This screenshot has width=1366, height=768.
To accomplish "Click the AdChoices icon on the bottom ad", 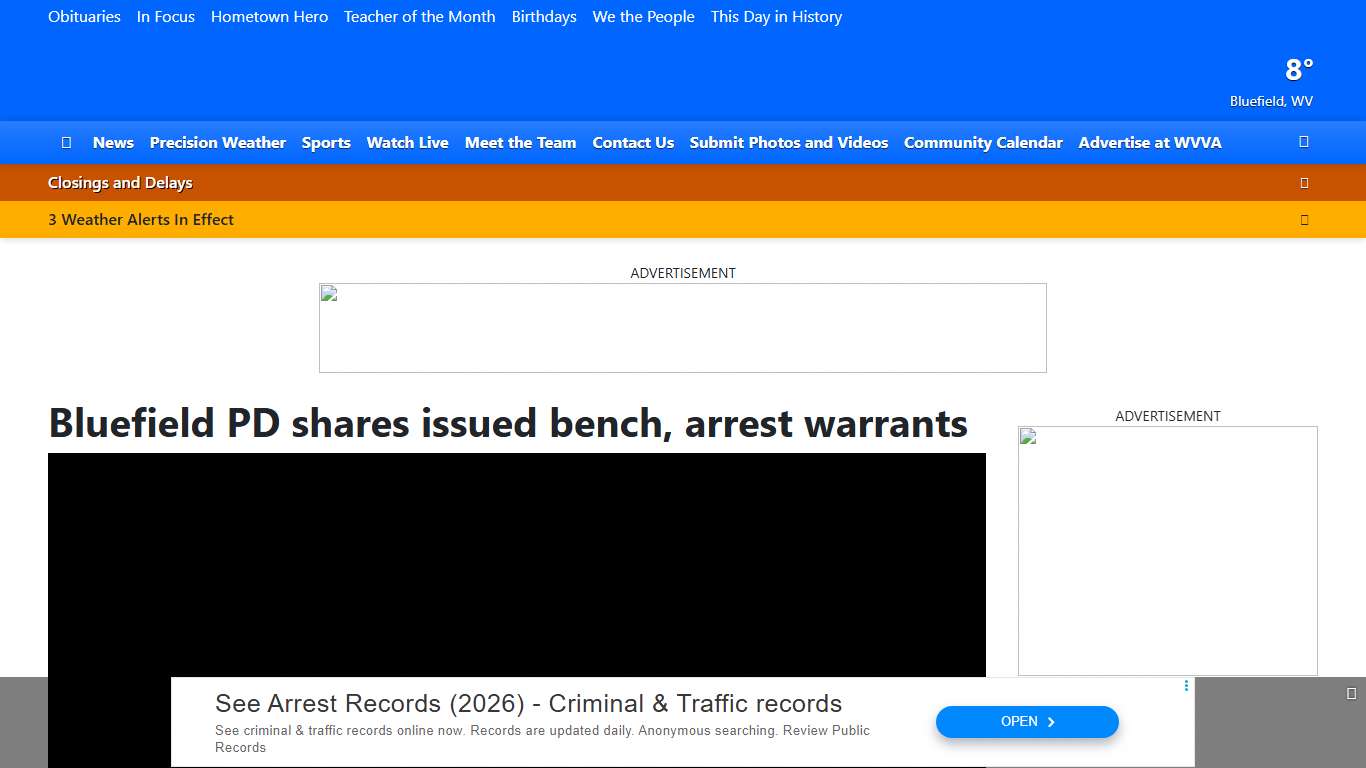I will 1186,686.
